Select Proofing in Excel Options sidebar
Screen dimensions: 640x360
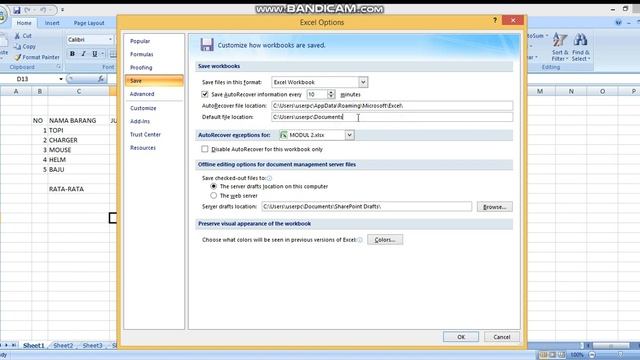[154, 67]
